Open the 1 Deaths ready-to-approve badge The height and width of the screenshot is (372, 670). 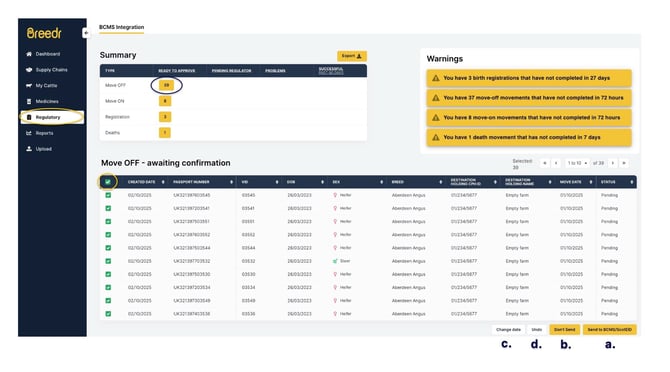click(x=165, y=132)
